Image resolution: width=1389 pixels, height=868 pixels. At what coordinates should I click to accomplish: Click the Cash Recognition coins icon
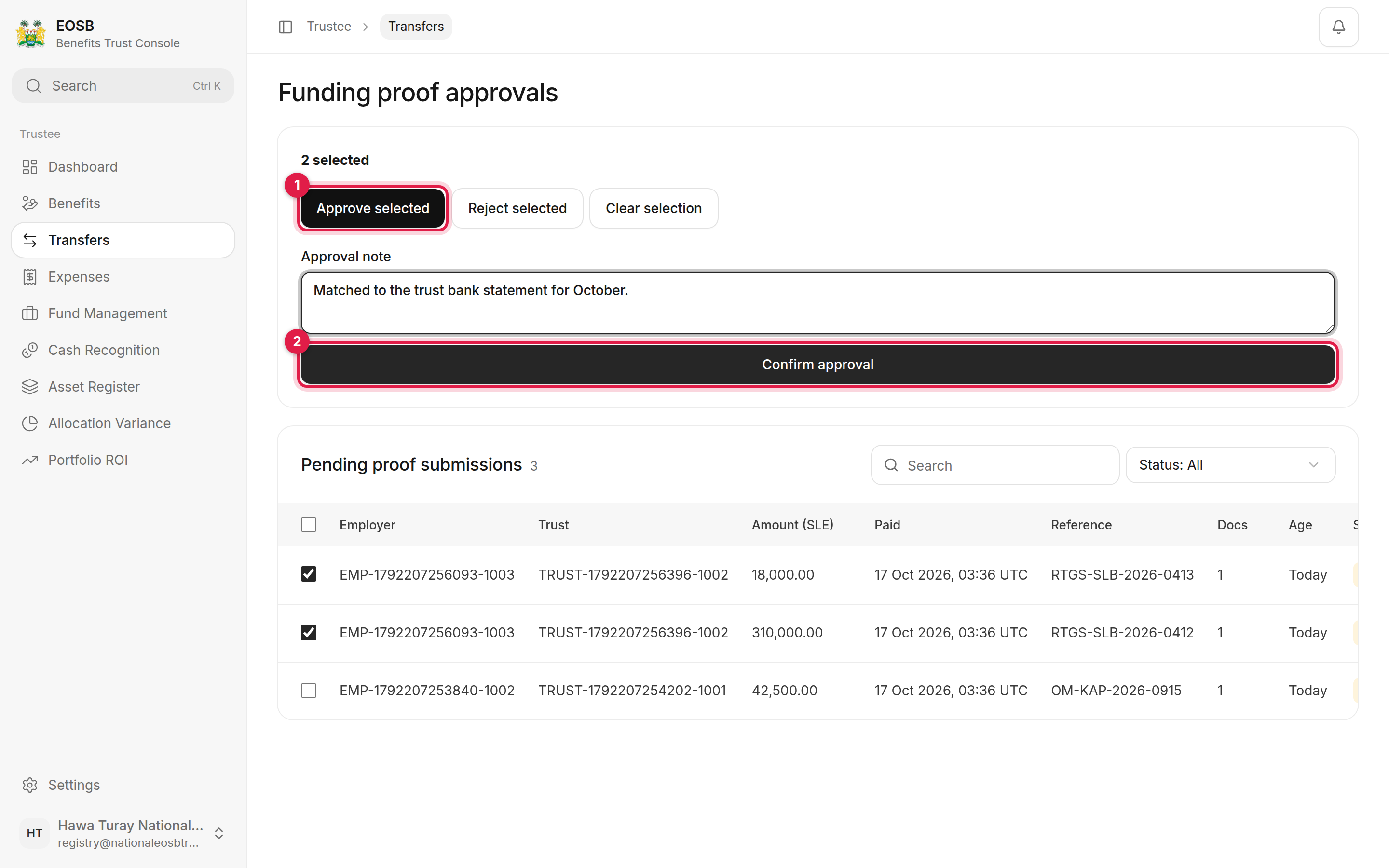tap(30, 350)
